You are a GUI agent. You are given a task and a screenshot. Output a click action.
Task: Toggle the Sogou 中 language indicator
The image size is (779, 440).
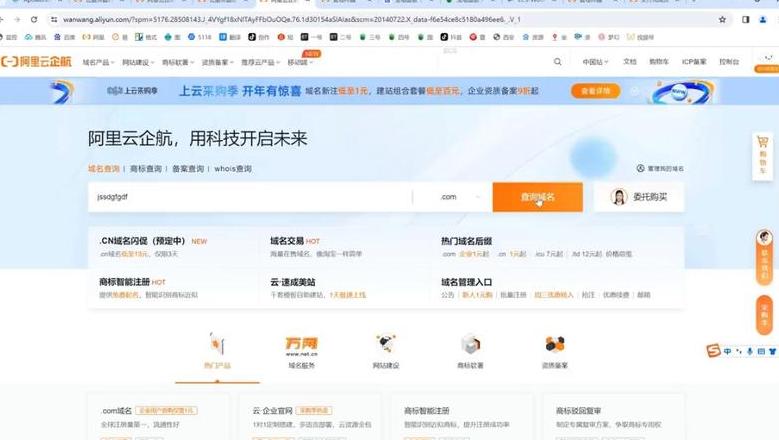tap(727, 351)
